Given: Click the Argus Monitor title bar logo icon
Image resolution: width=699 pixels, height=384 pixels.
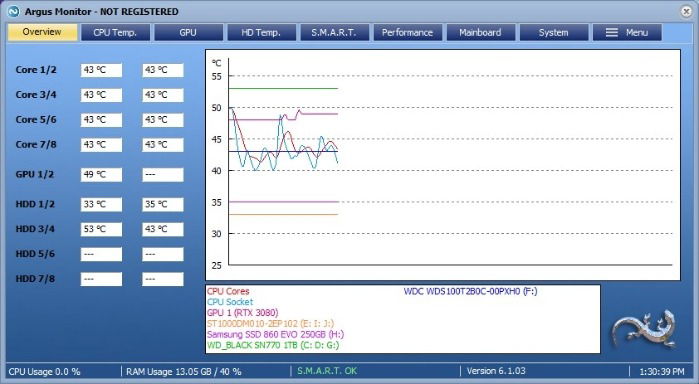Looking at the screenshot, I should tap(14, 11).
